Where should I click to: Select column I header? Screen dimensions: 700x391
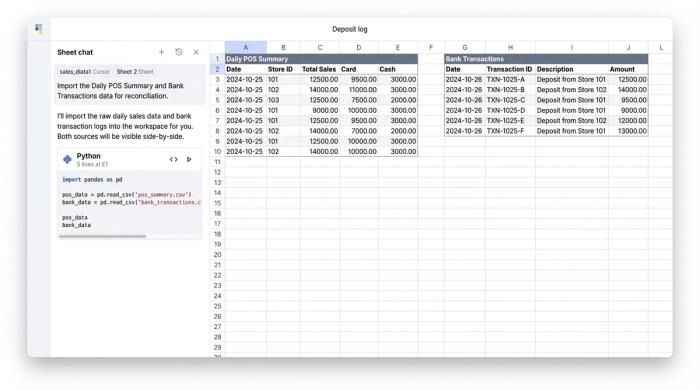coord(572,47)
